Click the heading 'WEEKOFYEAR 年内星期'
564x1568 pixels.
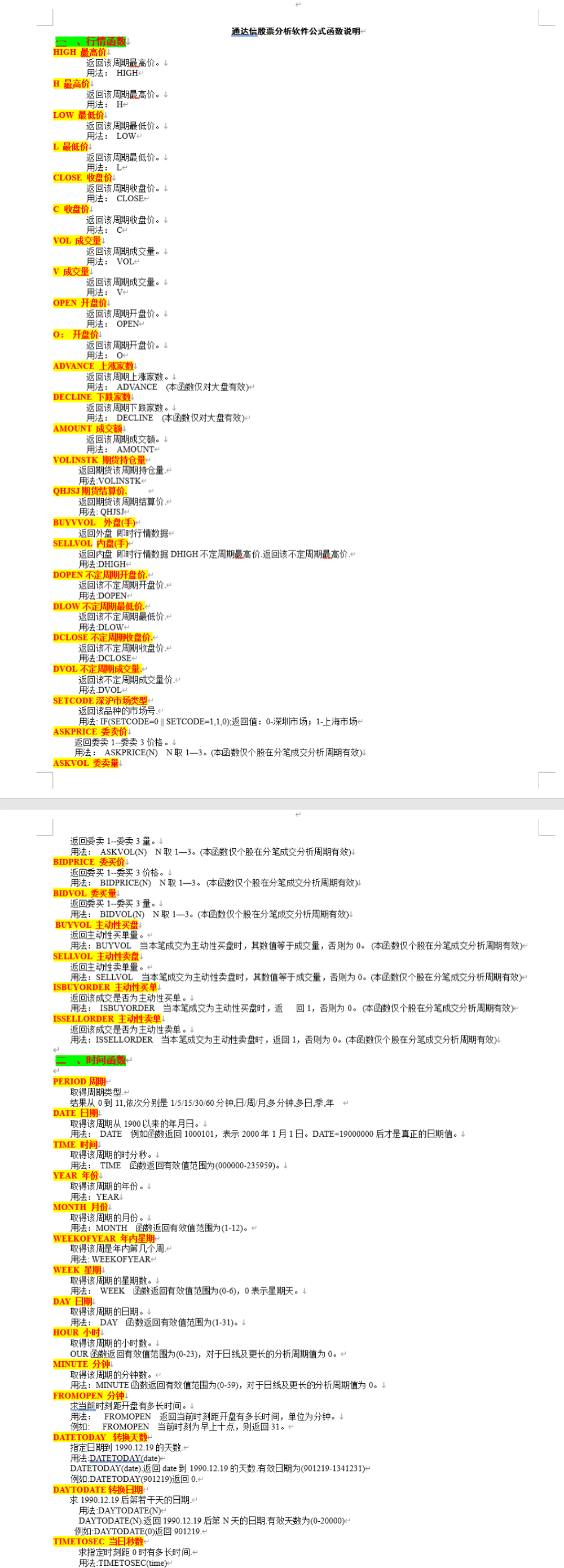coord(104,1239)
